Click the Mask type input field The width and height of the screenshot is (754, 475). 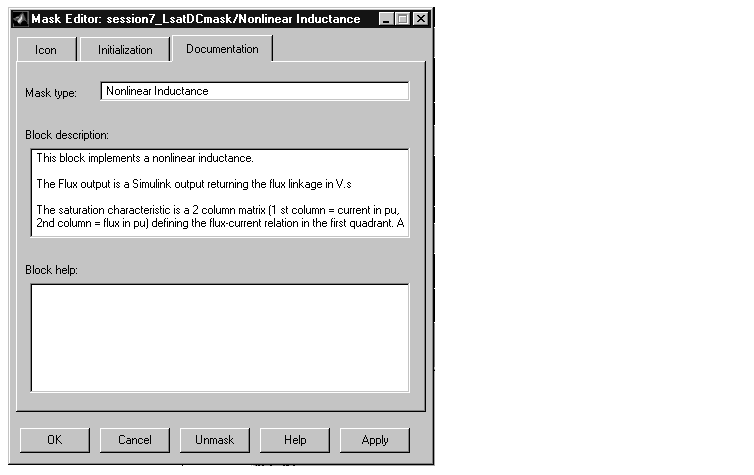coord(255,91)
